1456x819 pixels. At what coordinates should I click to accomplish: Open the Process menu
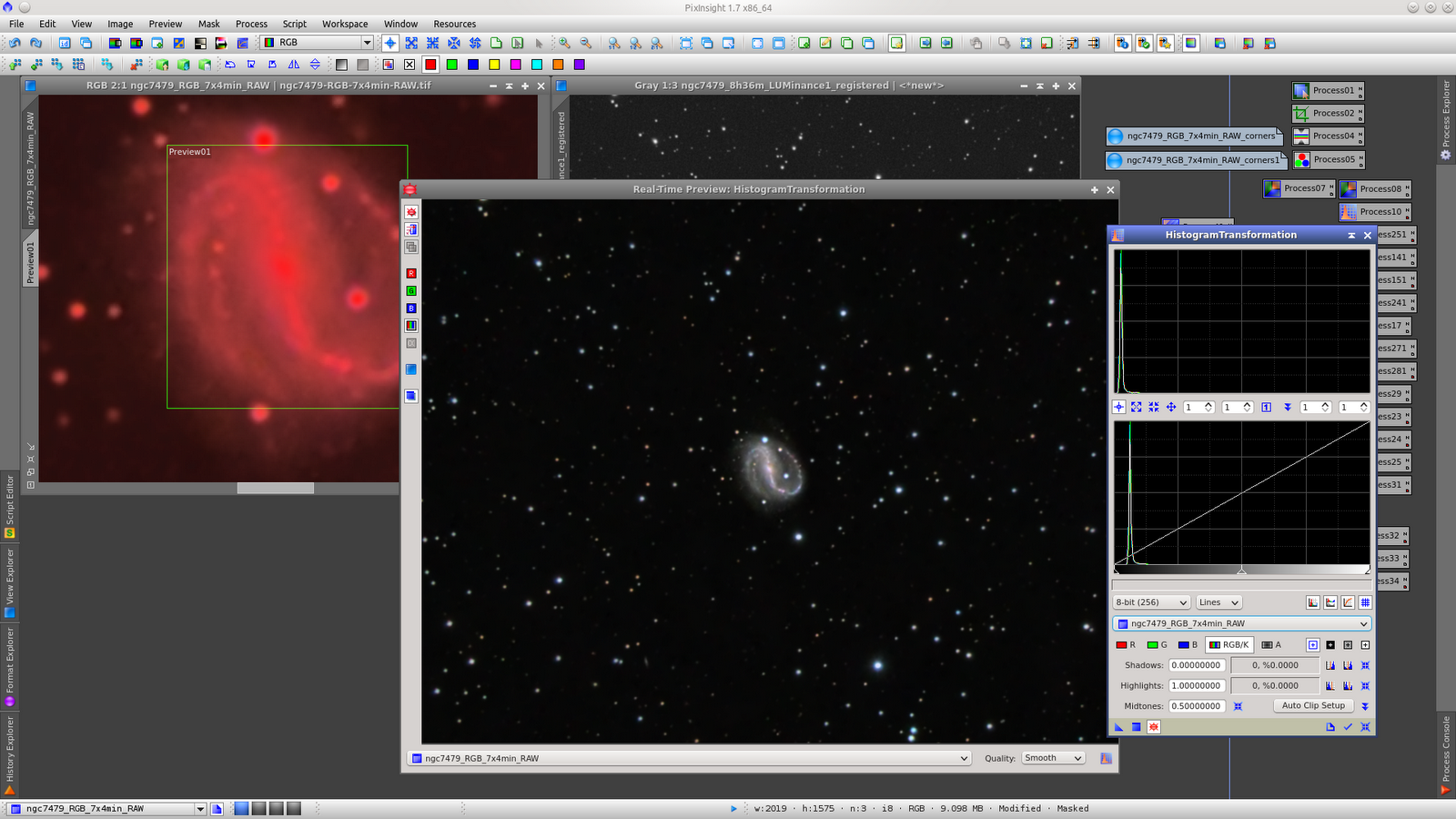pos(251,25)
